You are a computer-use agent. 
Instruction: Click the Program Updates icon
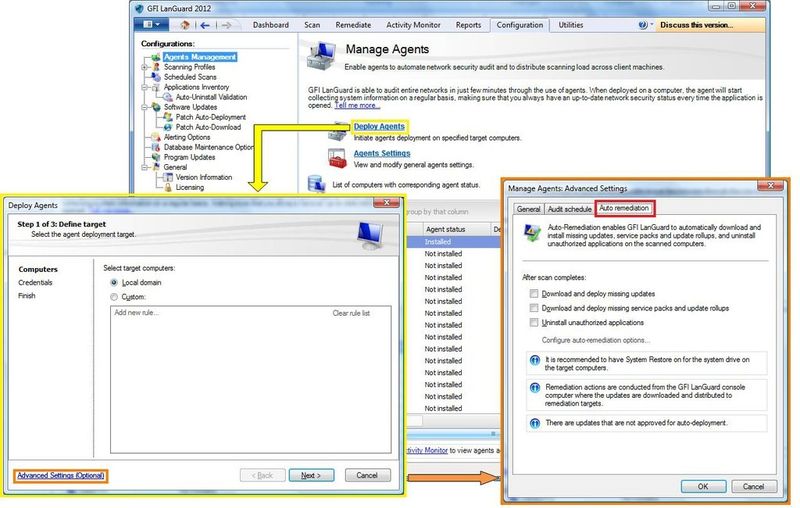point(156,157)
